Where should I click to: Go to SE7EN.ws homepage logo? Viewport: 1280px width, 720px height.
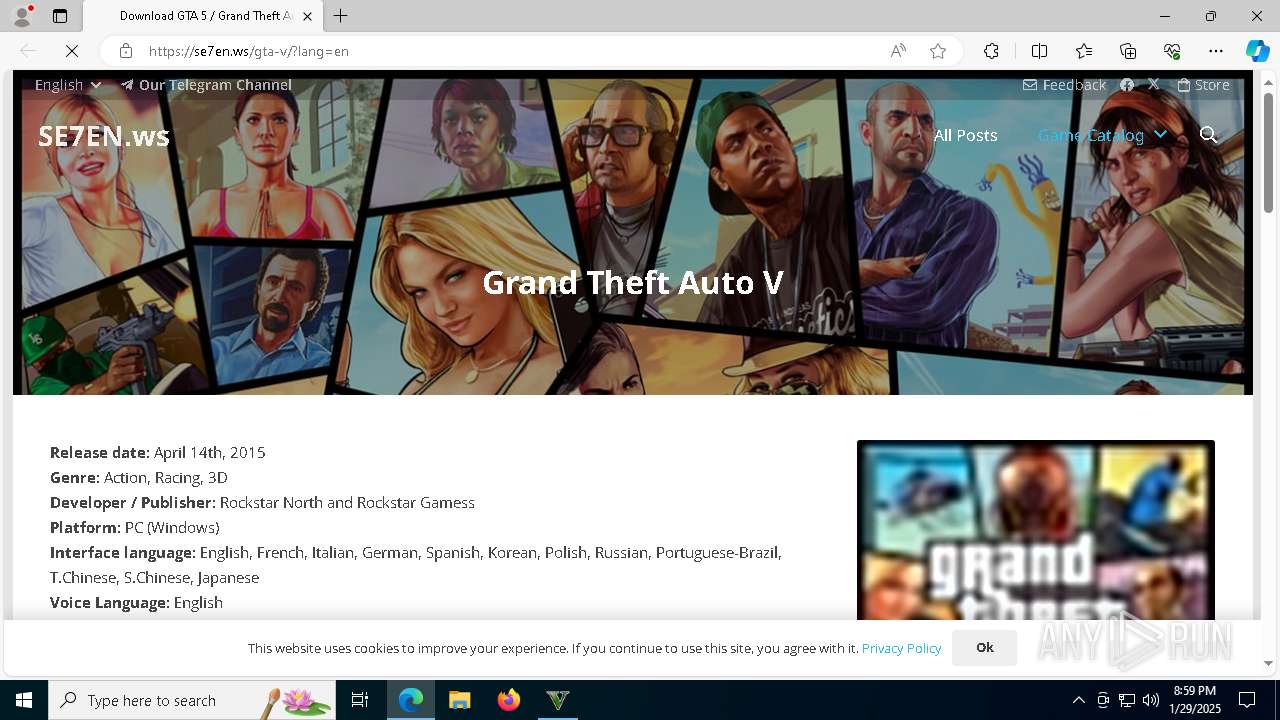point(104,136)
